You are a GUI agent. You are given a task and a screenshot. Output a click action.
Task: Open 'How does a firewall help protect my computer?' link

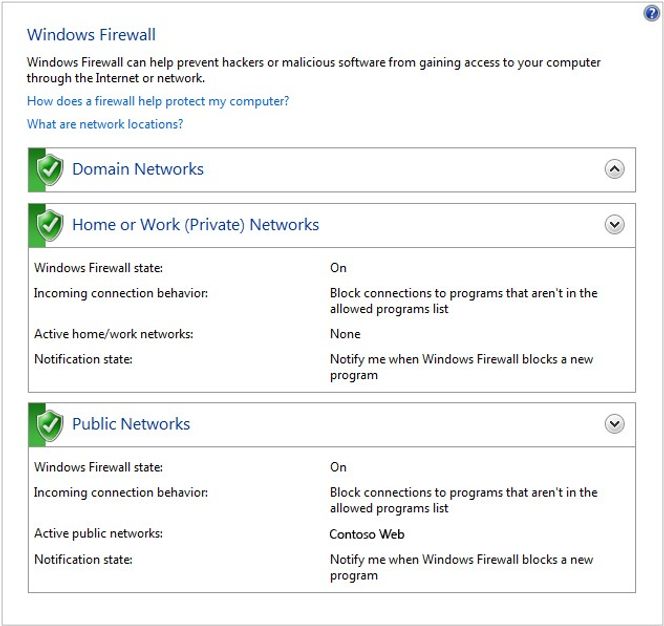pos(158,101)
